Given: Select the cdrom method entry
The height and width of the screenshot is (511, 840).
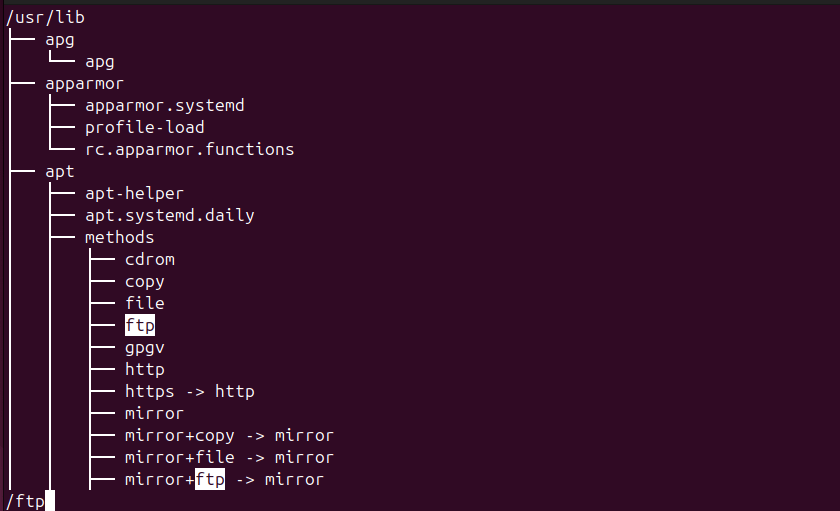Looking at the screenshot, I should (x=149, y=259).
